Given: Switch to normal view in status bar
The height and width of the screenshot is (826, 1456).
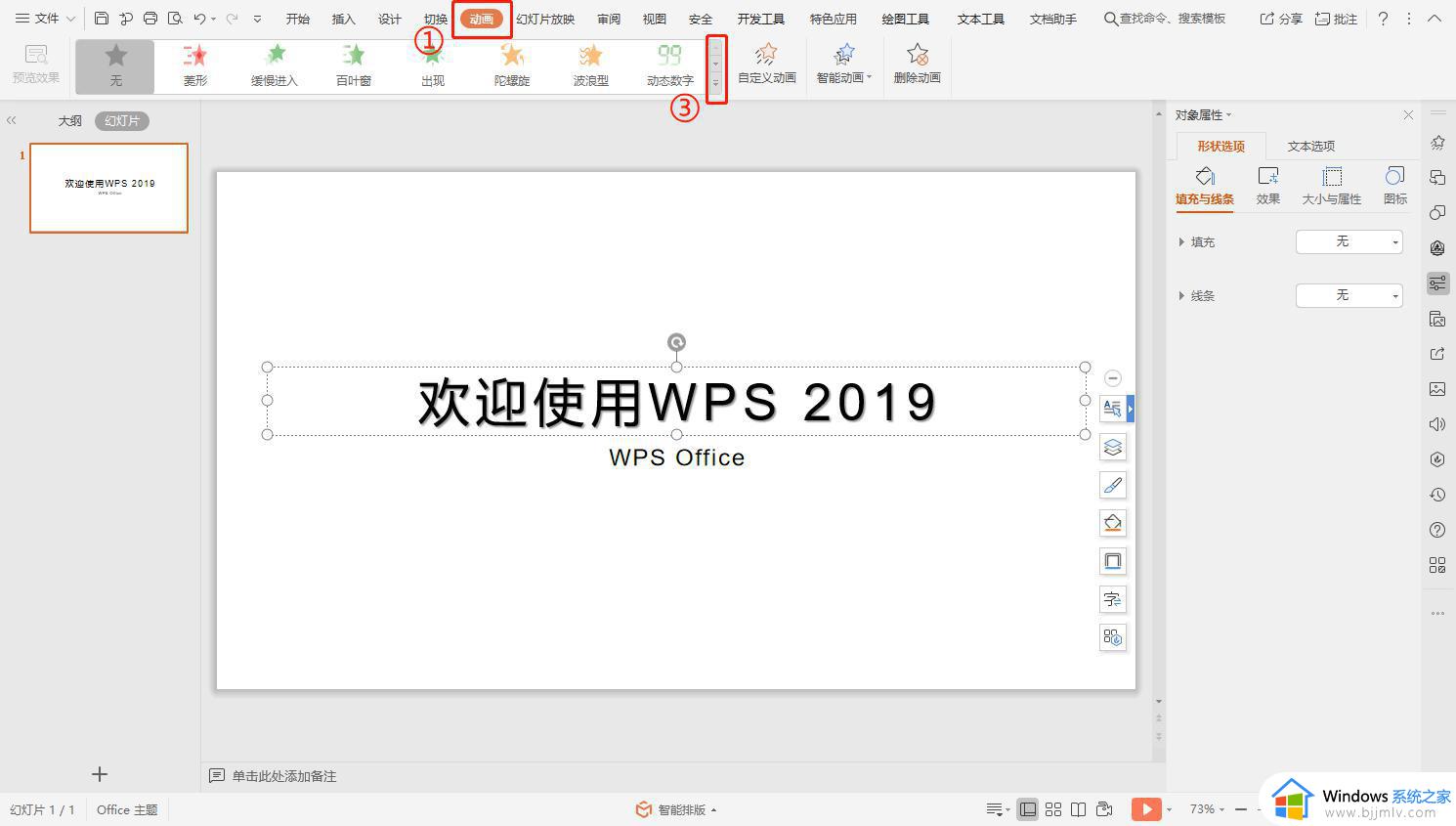Looking at the screenshot, I should [1028, 809].
